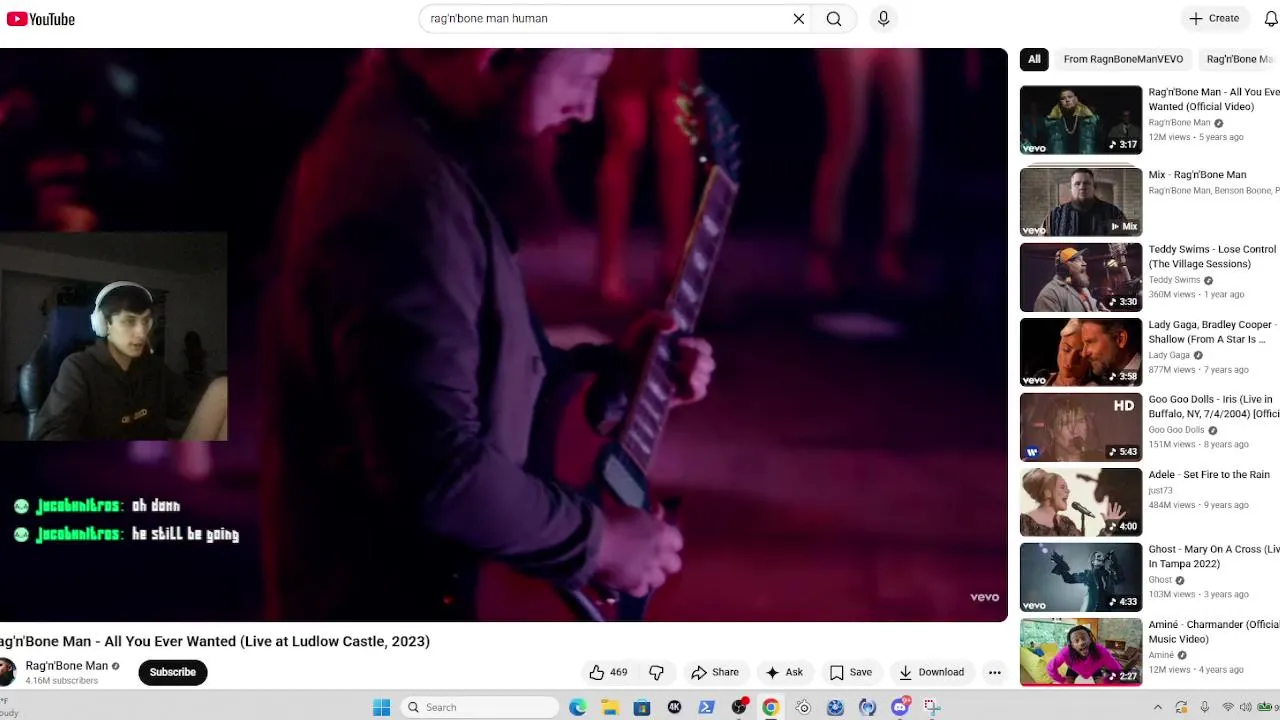Select the 'From RagnBoneManVEVO' chip
Viewport: 1280px width, 720px height.
coord(1123,59)
